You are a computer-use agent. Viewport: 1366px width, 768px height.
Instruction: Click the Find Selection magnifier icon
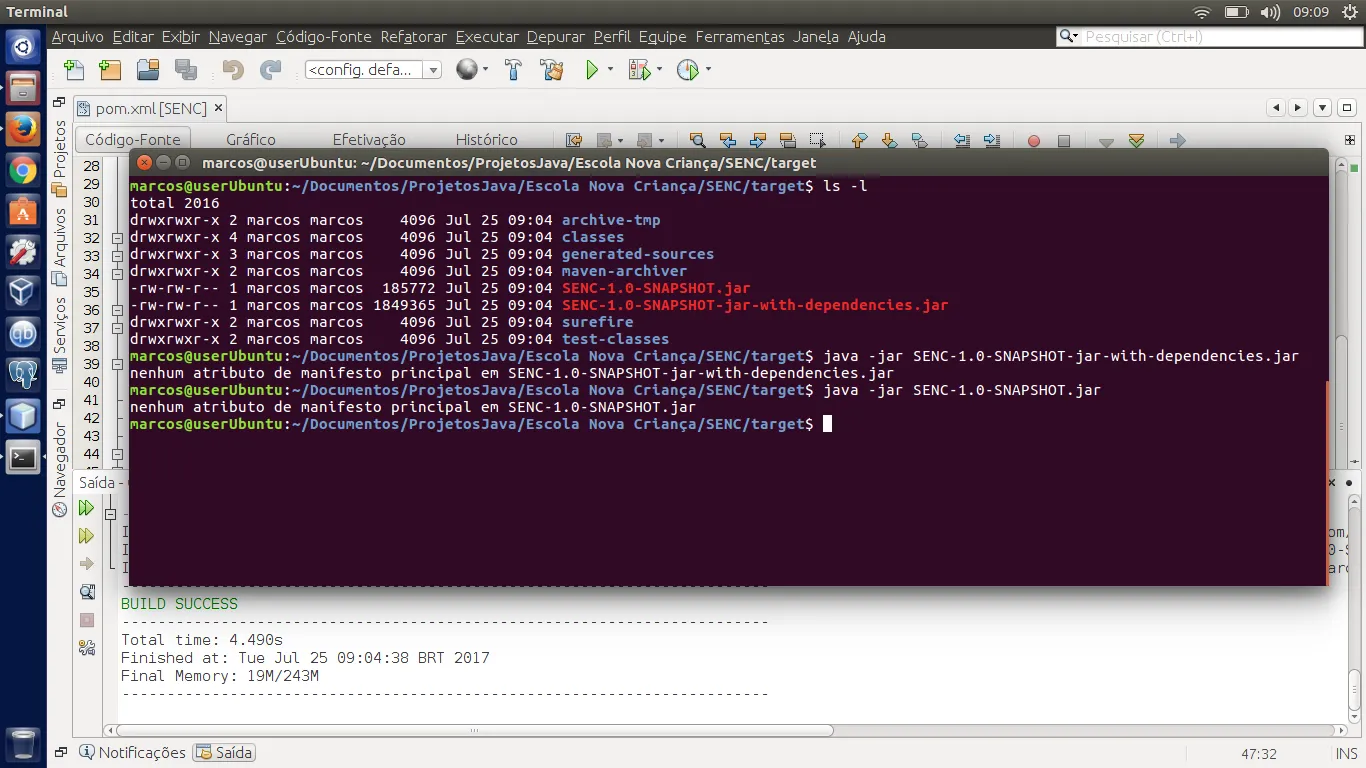click(698, 141)
